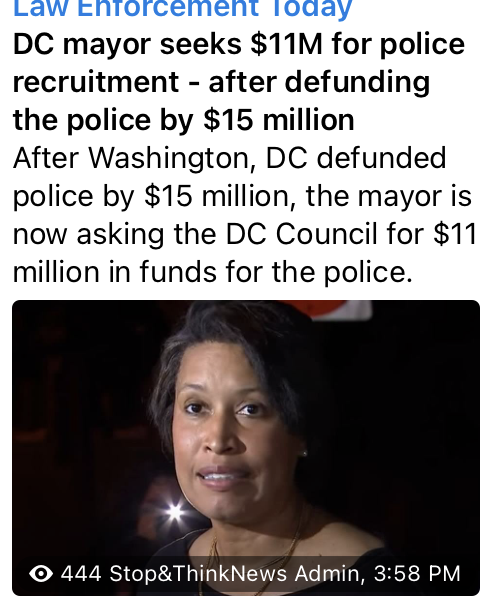Click the headline line 'recruitment - after defunding'

221,82
